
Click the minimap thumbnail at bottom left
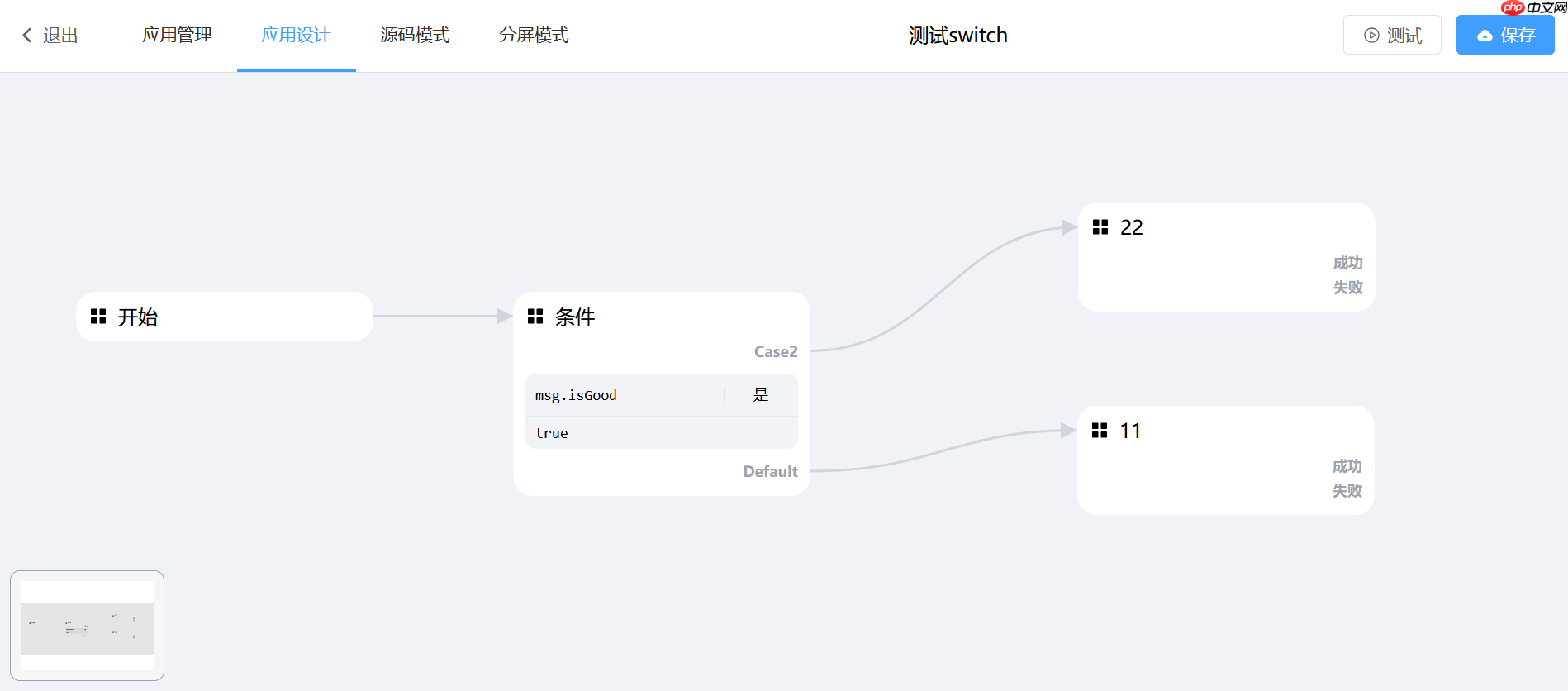tap(87, 626)
